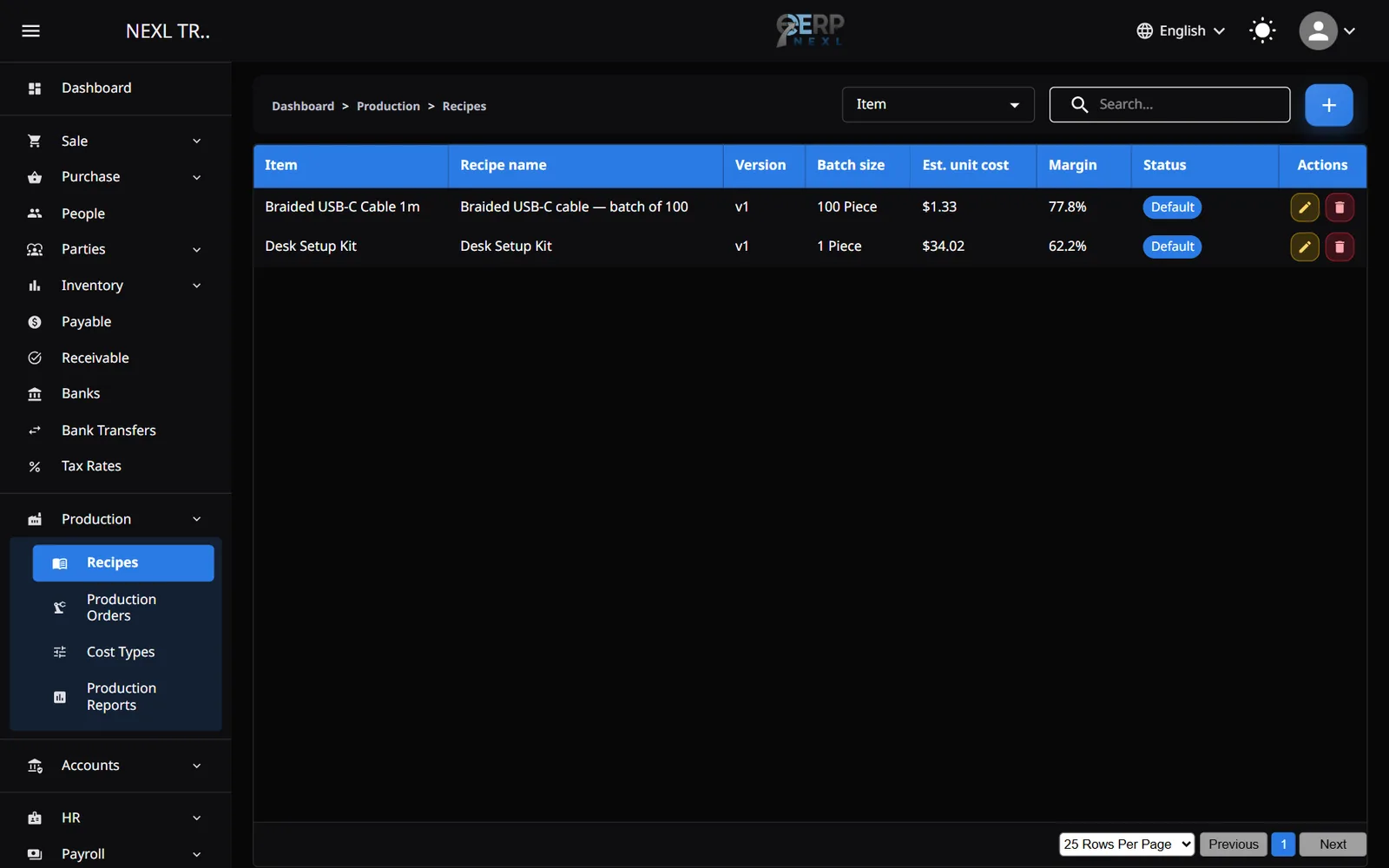Viewport: 1389px width, 868px height.
Task: Click the Purchase basket icon
Action: pyautogui.click(x=35, y=177)
